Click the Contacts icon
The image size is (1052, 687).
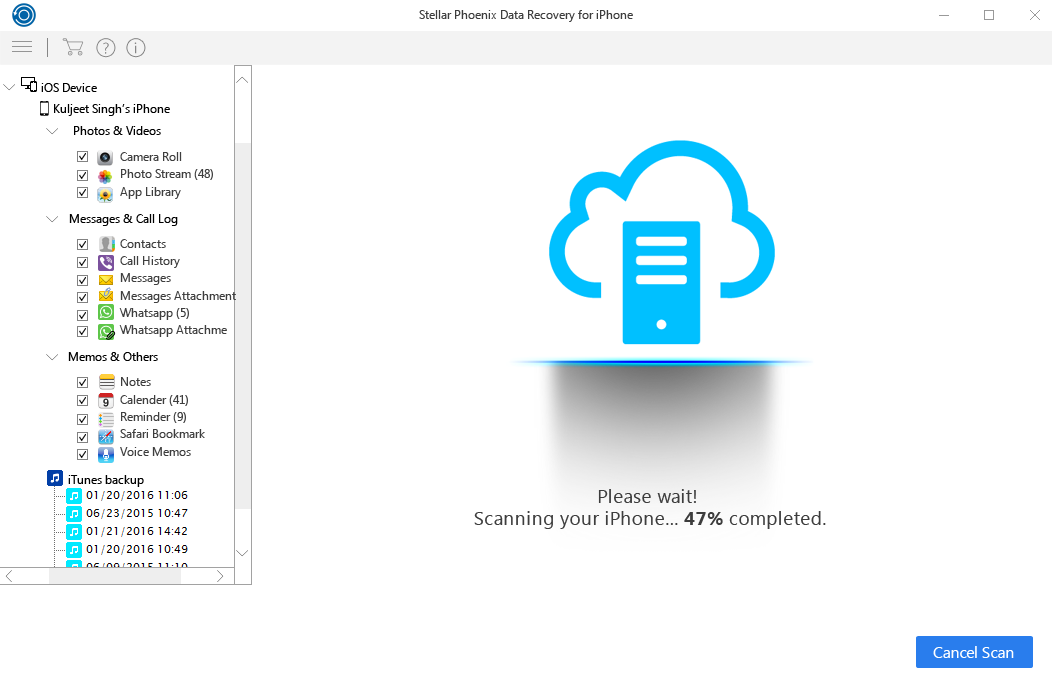click(x=106, y=244)
